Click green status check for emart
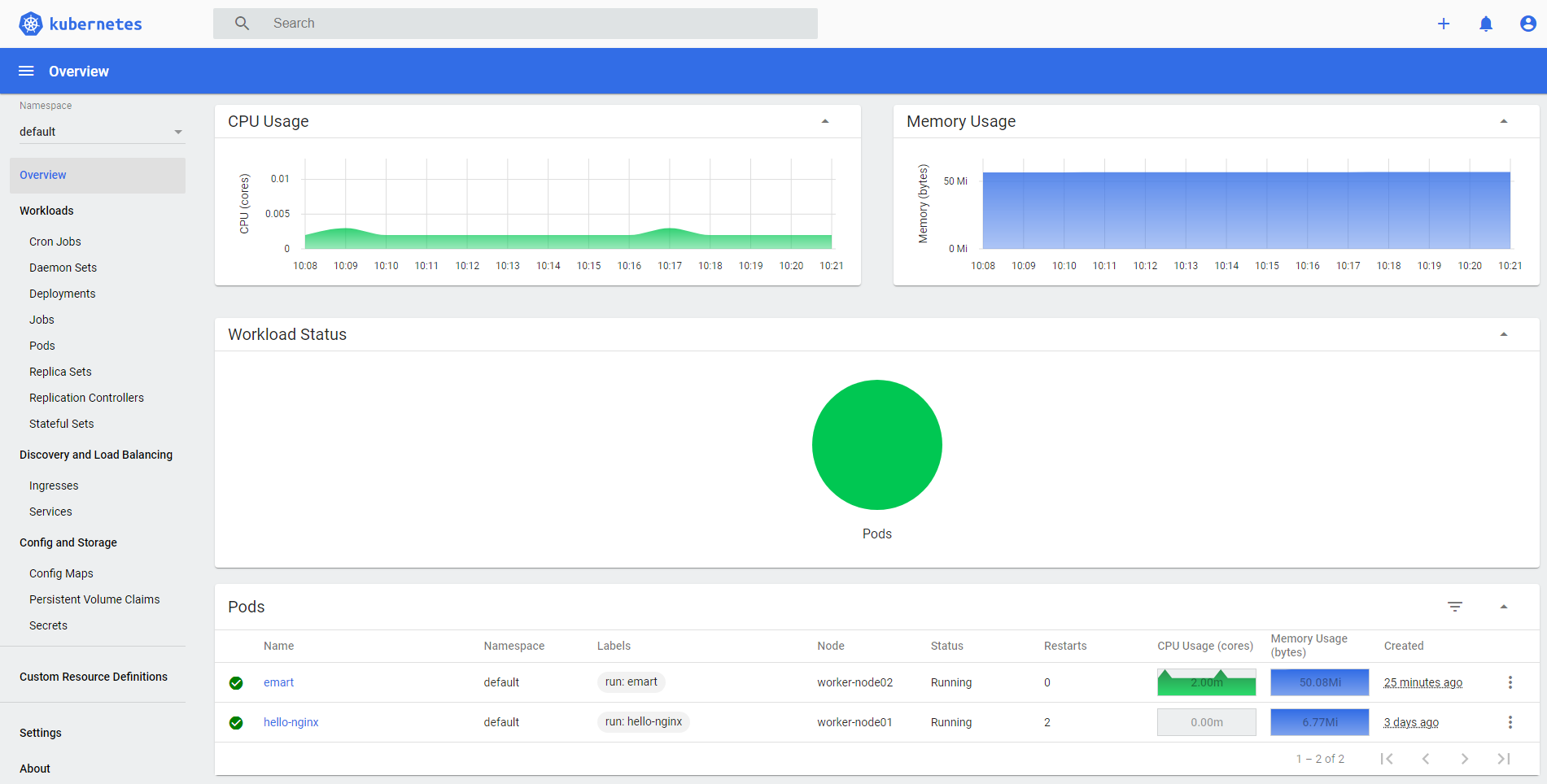 [x=236, y=683]
